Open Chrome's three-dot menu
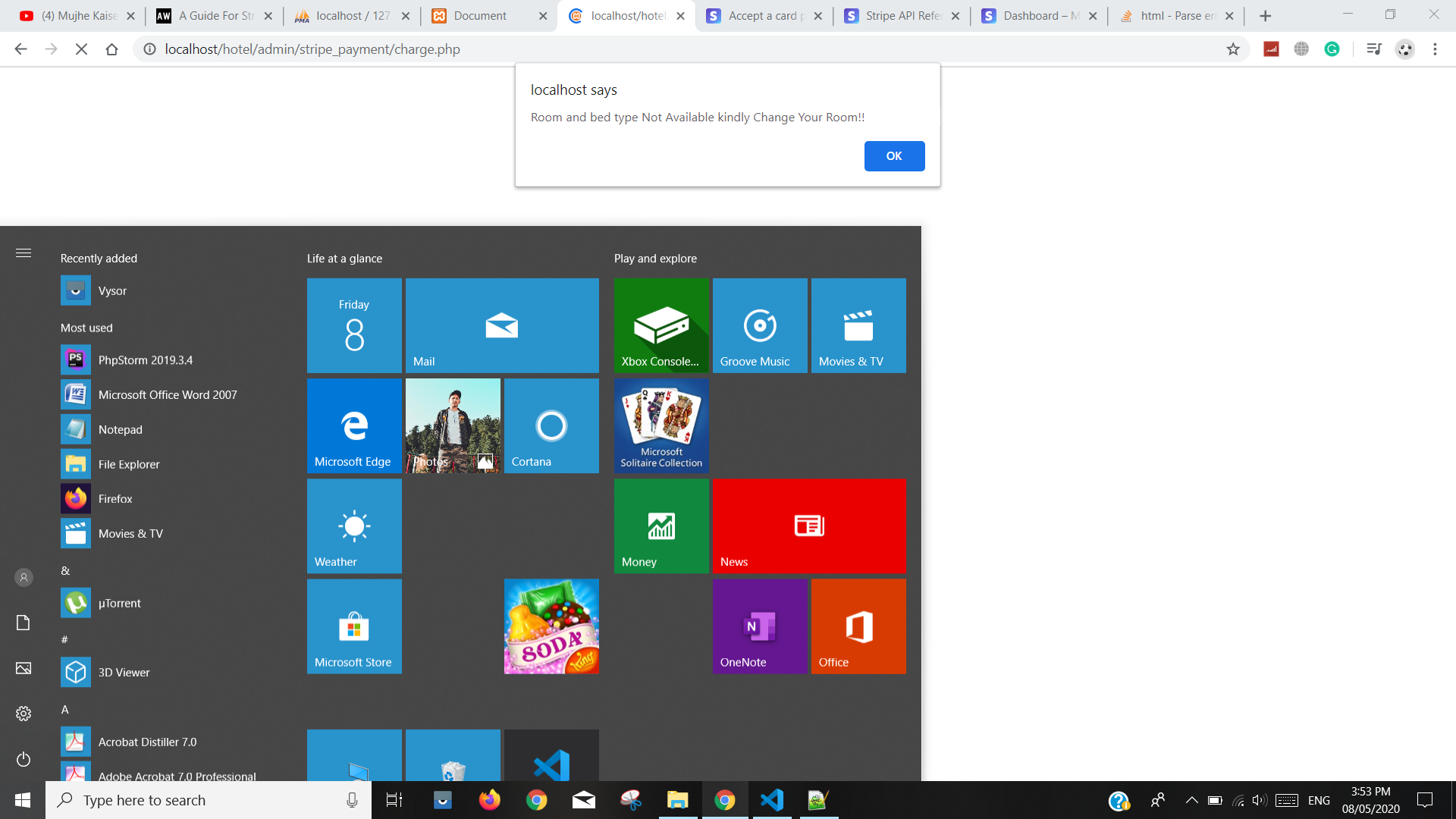Image resolution: width=1456 pixels, height=819 pixels. (x=1435, y=49)
